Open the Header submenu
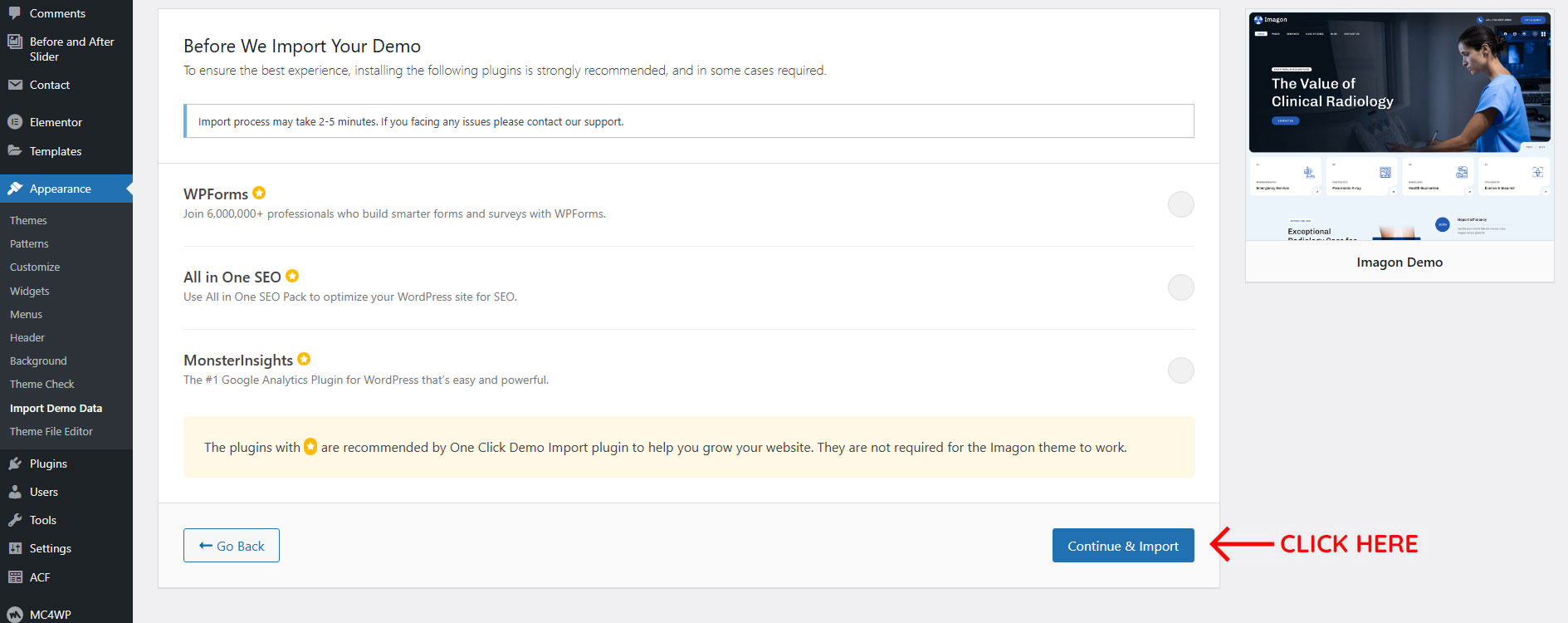 point(27,337)
